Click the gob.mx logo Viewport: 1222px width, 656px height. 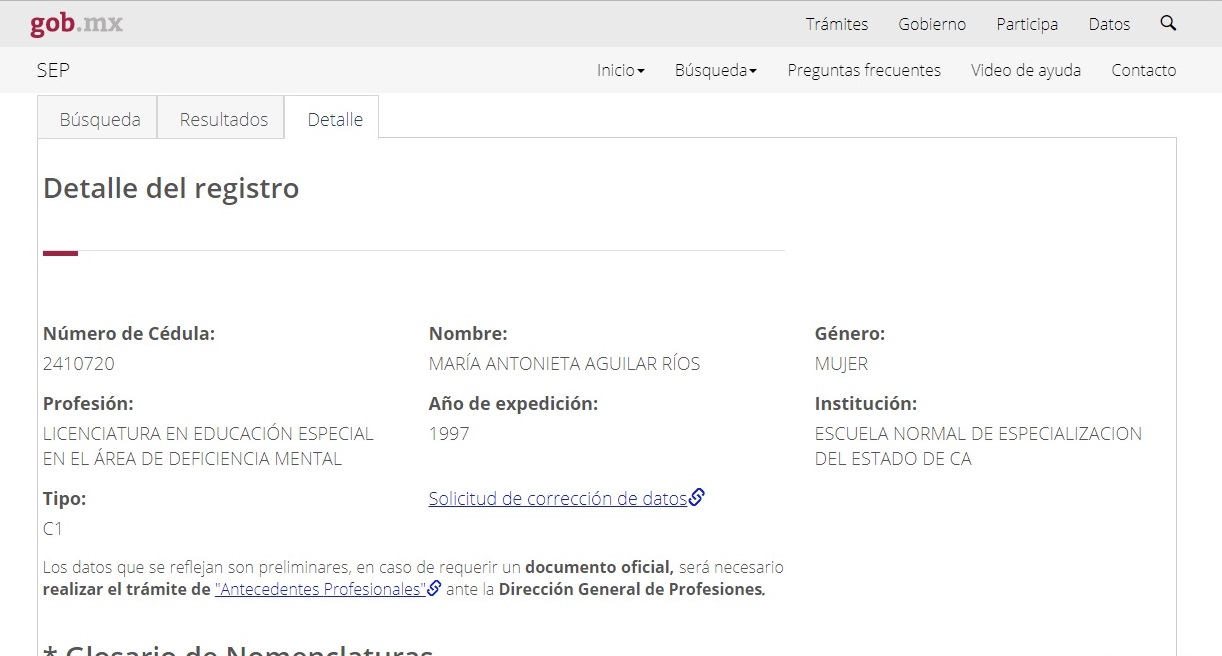tap(76, 24)
